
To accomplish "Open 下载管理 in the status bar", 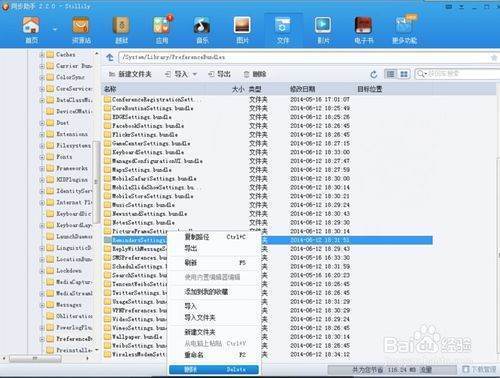I will click(479, 369).
